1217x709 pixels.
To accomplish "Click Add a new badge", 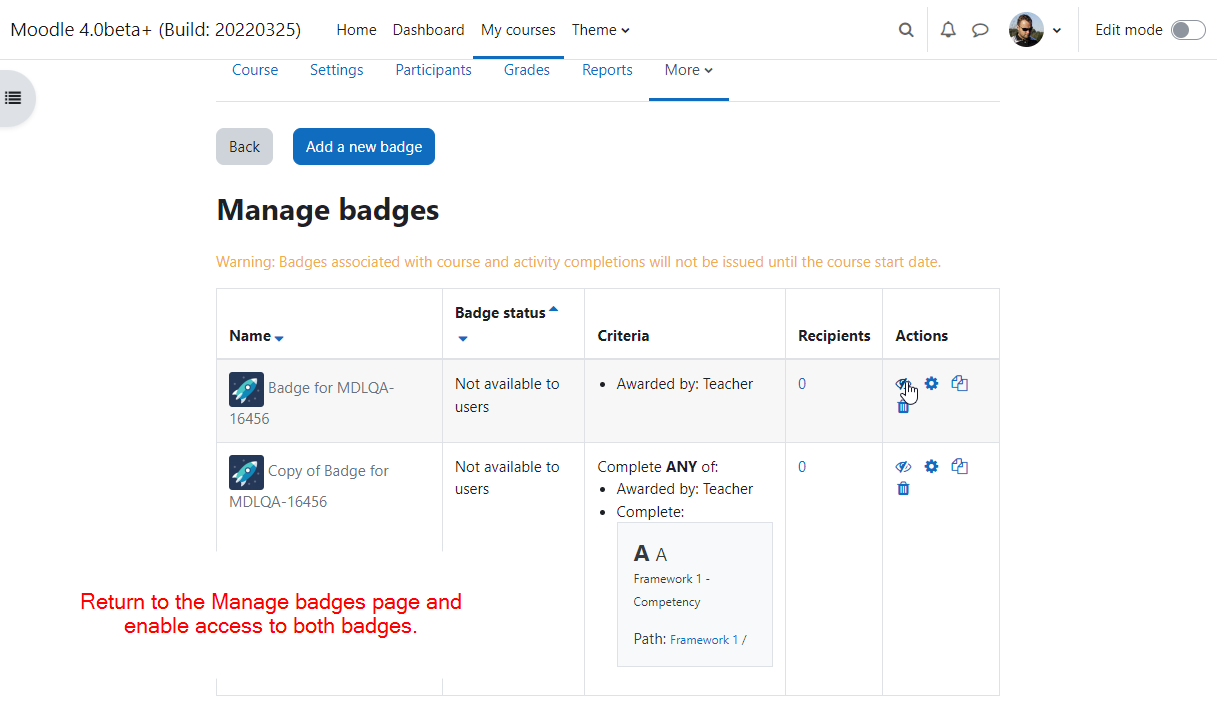I will [x=364, y=146].
